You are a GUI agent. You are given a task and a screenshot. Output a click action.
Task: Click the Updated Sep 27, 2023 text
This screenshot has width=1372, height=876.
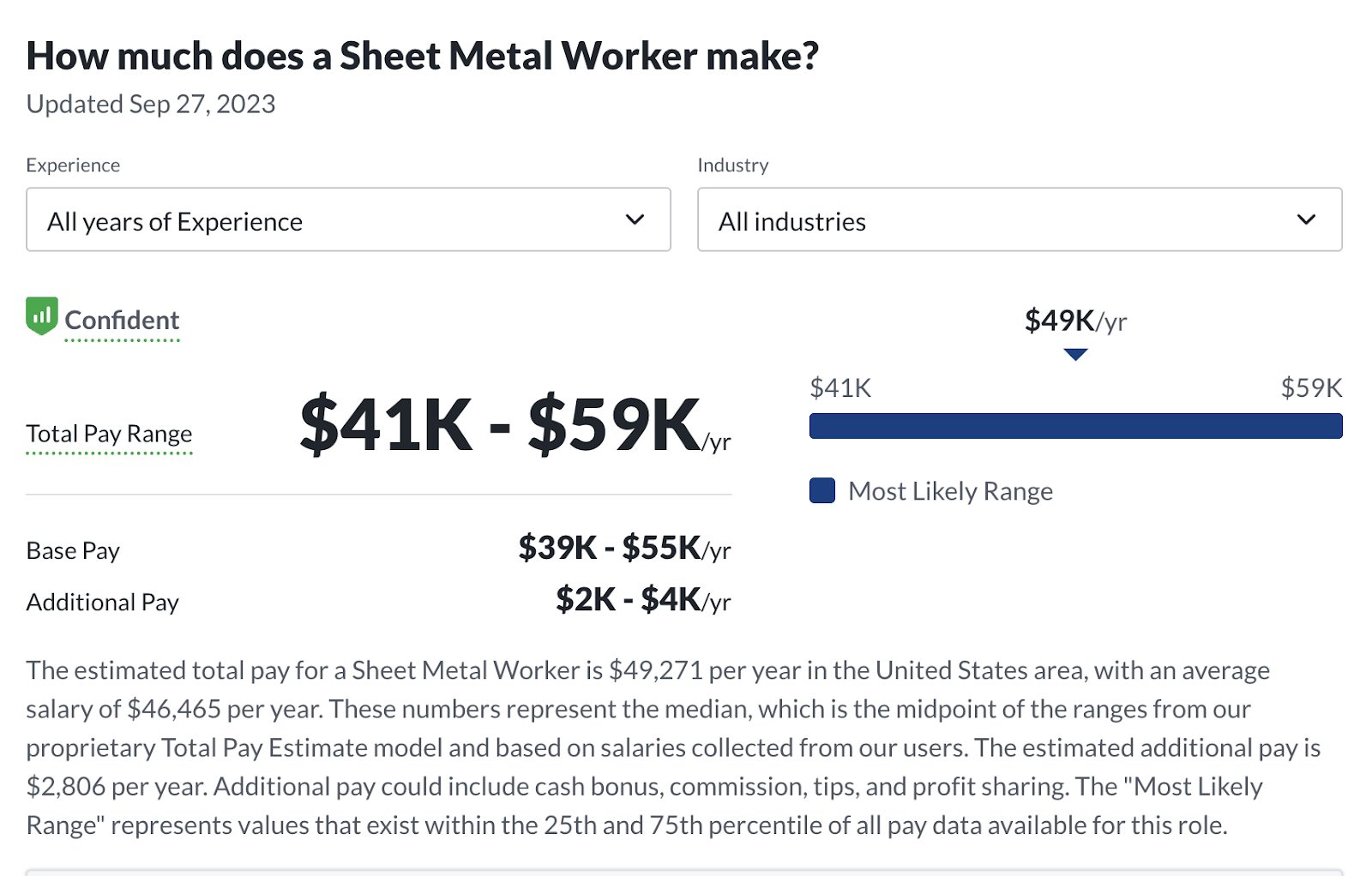(x=151, y=104)
